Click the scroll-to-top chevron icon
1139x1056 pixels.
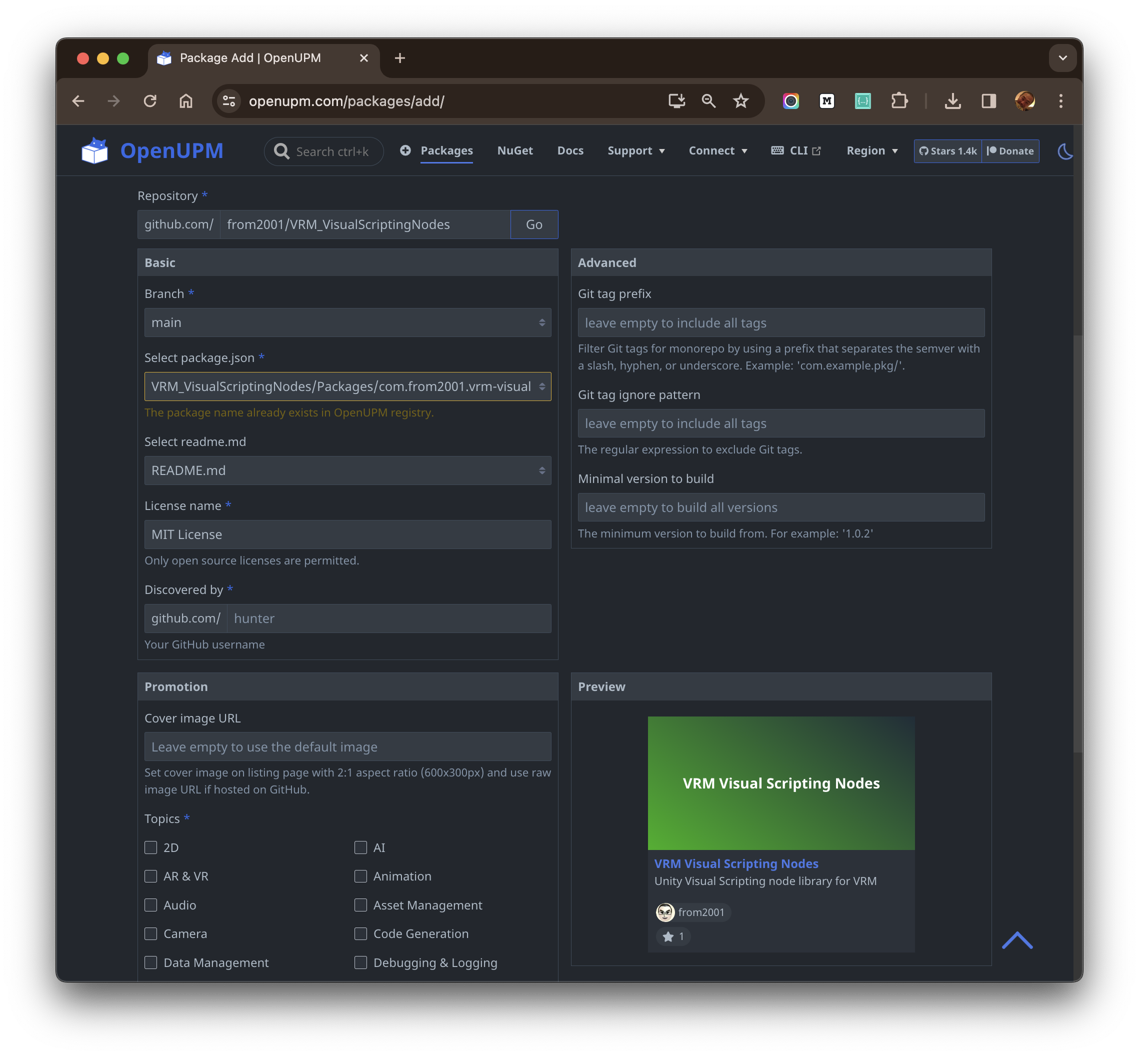pos(1017,940)
